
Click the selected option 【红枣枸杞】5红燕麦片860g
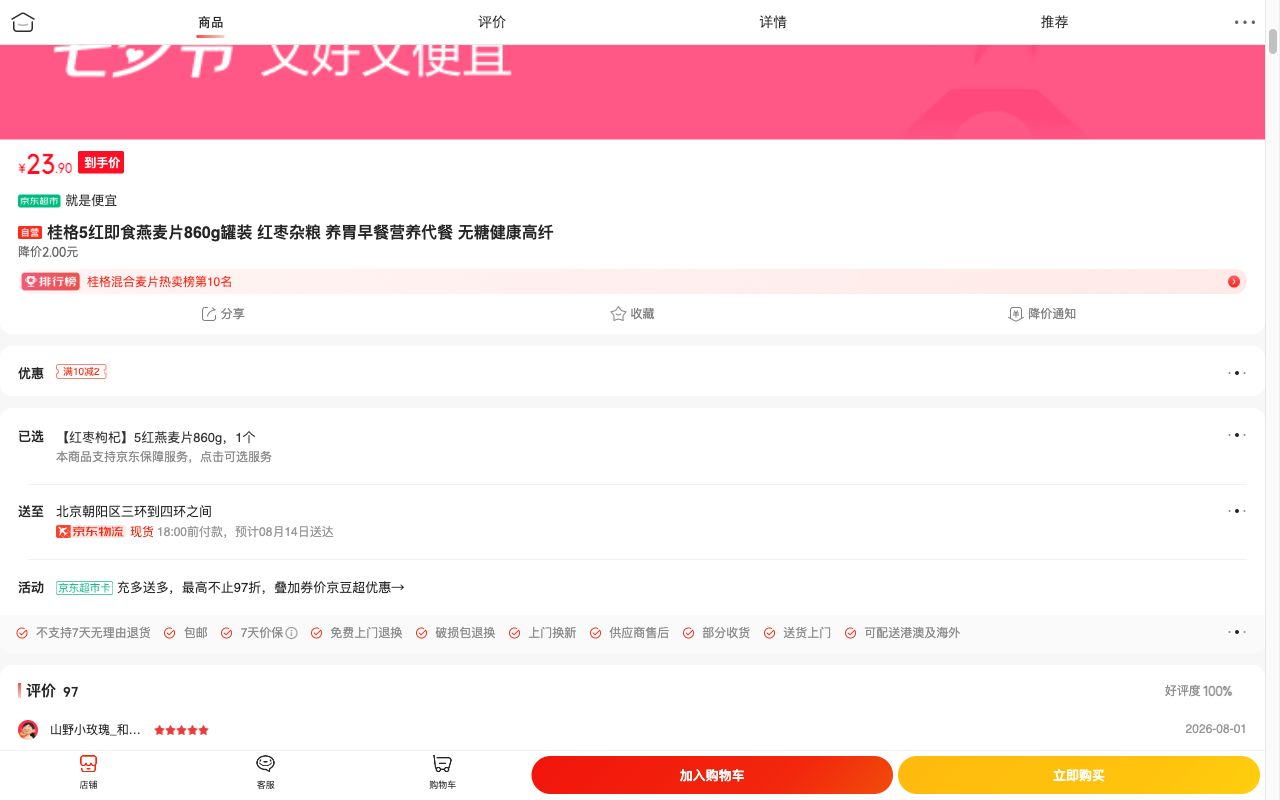point(156,437)
